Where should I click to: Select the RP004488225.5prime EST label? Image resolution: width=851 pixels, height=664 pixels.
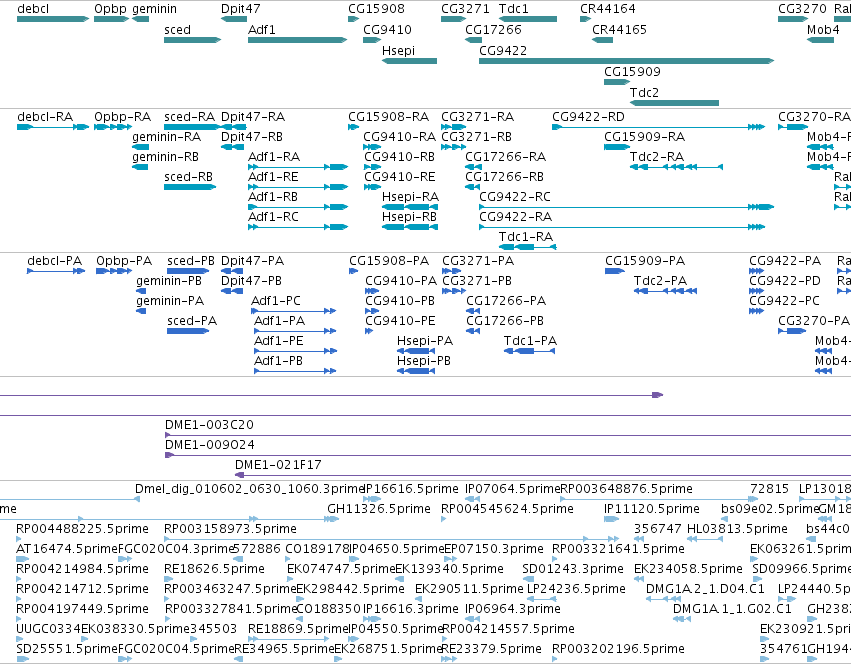point(82,529)
